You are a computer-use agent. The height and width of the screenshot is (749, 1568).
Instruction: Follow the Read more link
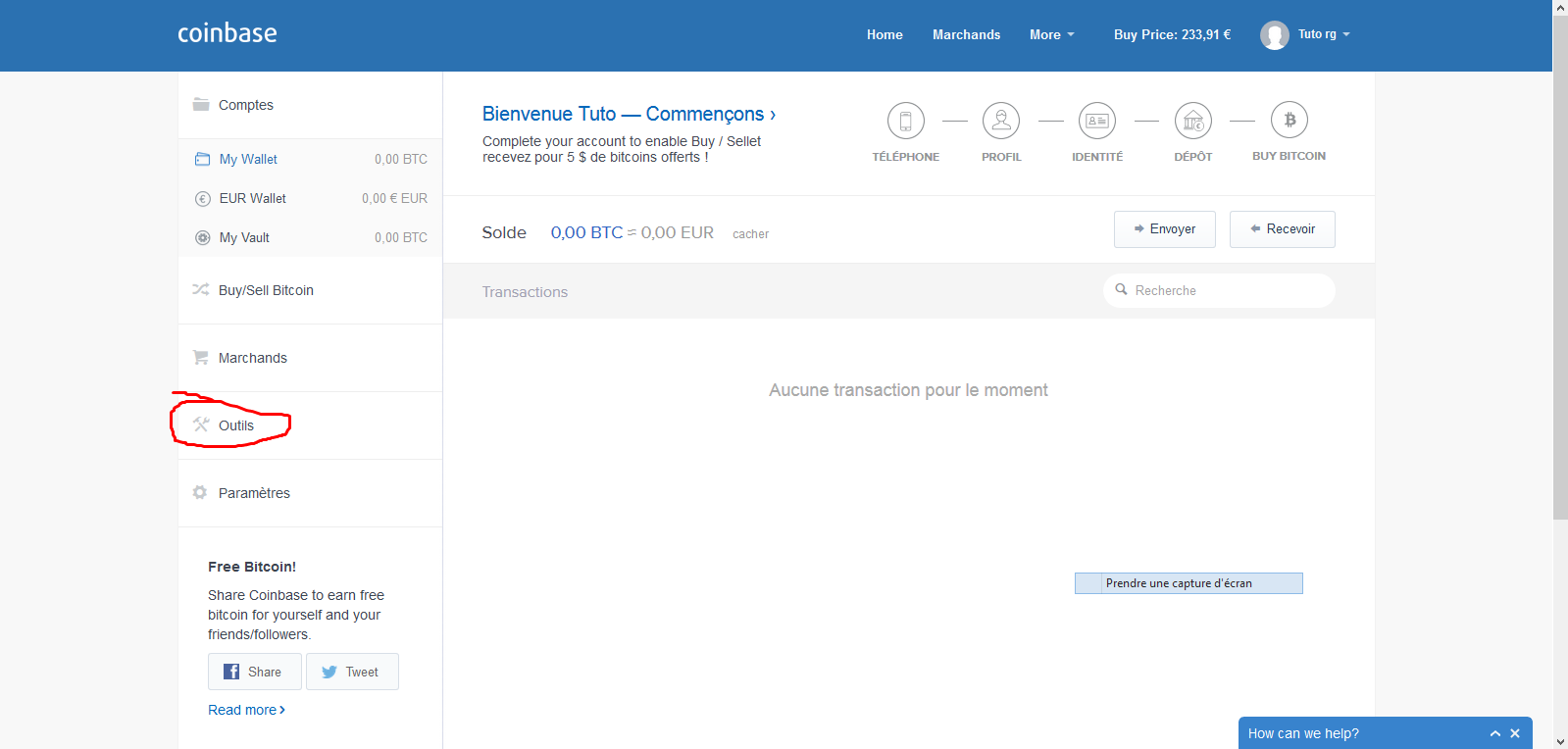(x=246, y=710)
